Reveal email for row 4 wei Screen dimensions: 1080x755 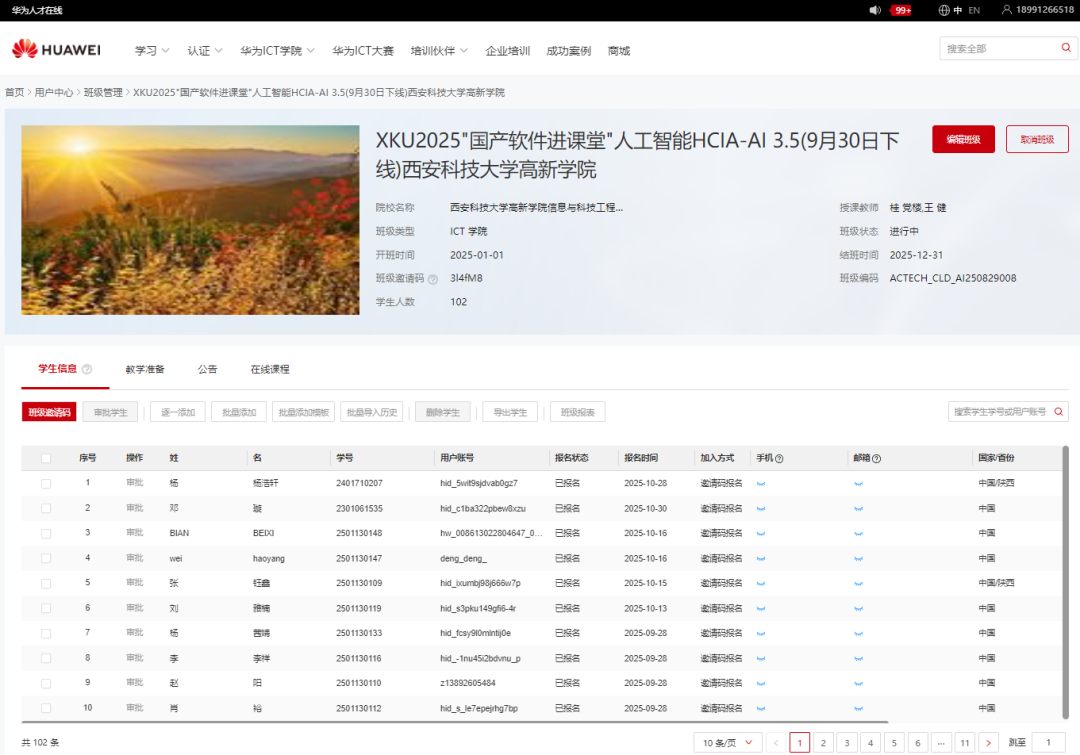tap(858, 559)
